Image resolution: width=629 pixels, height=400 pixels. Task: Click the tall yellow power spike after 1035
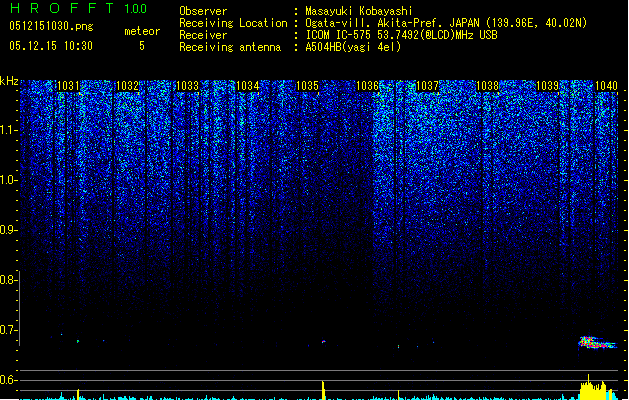(x=323, y=390)
